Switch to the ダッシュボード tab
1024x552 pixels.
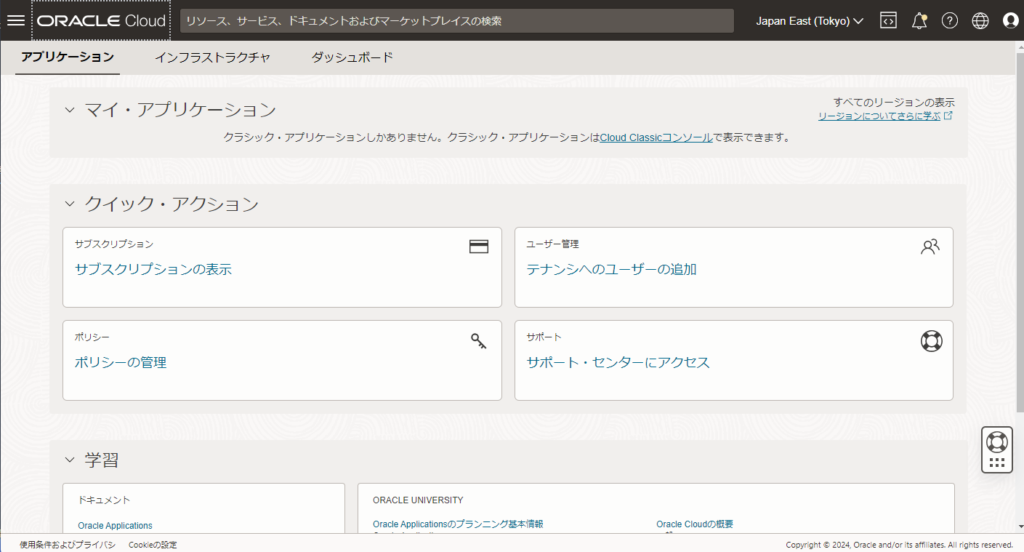[352, 58]
